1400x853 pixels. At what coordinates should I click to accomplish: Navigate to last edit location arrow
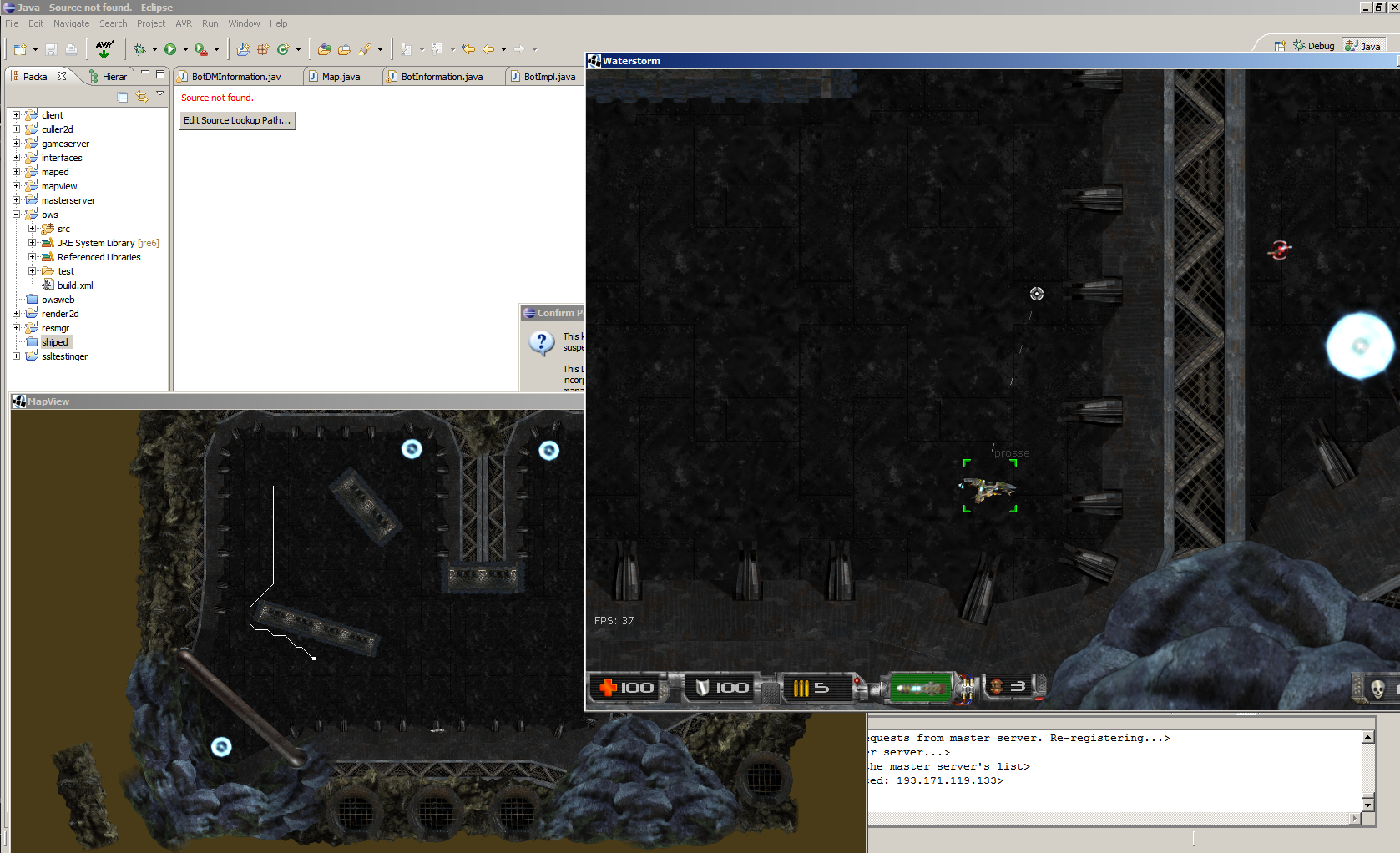(x=468, y=49)
